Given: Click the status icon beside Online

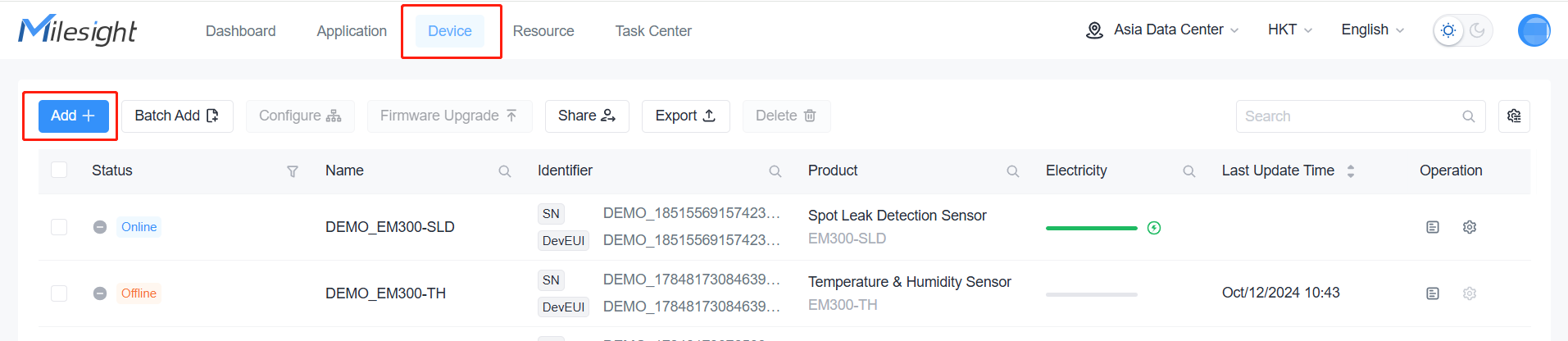Looking at the screenshot, I should pos(100,227).
